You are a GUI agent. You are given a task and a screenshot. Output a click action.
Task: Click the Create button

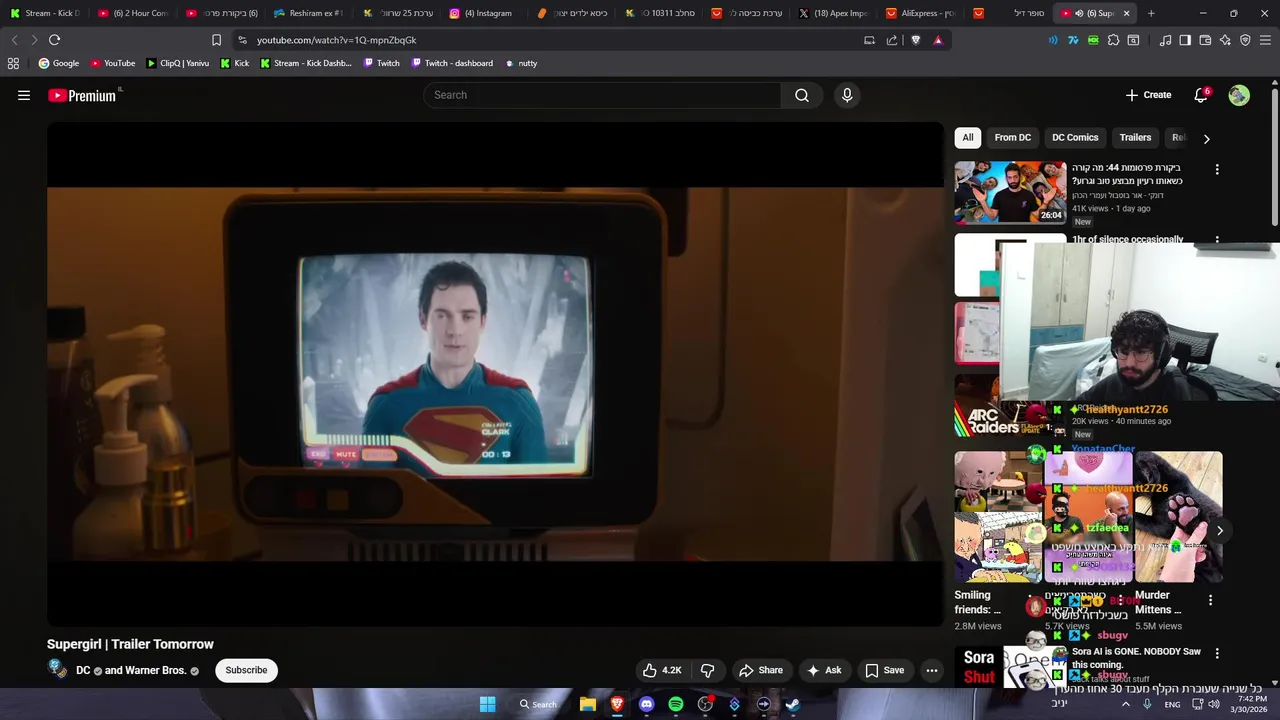coord(1148,95)
